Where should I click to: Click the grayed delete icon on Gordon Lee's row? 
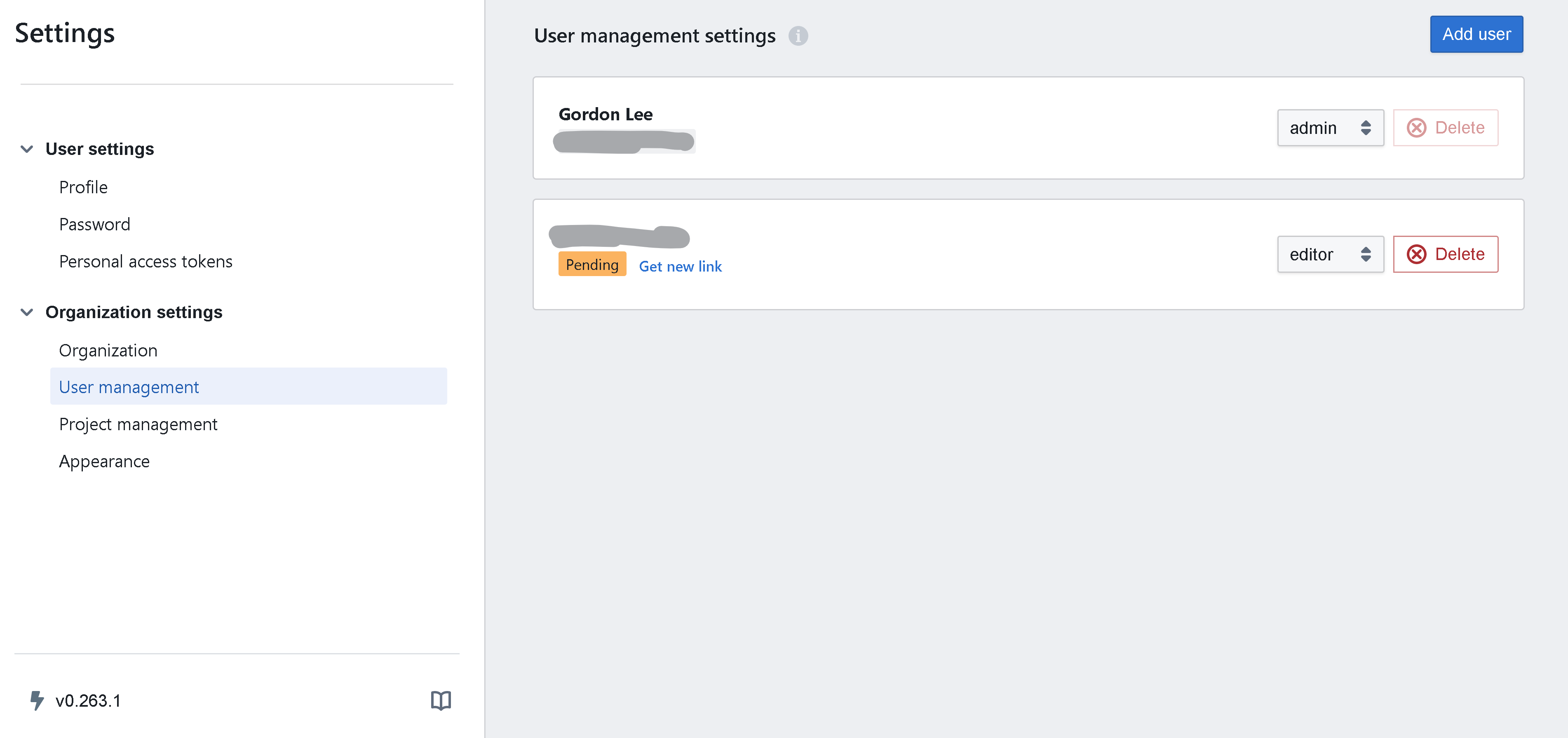[1416, 127]
